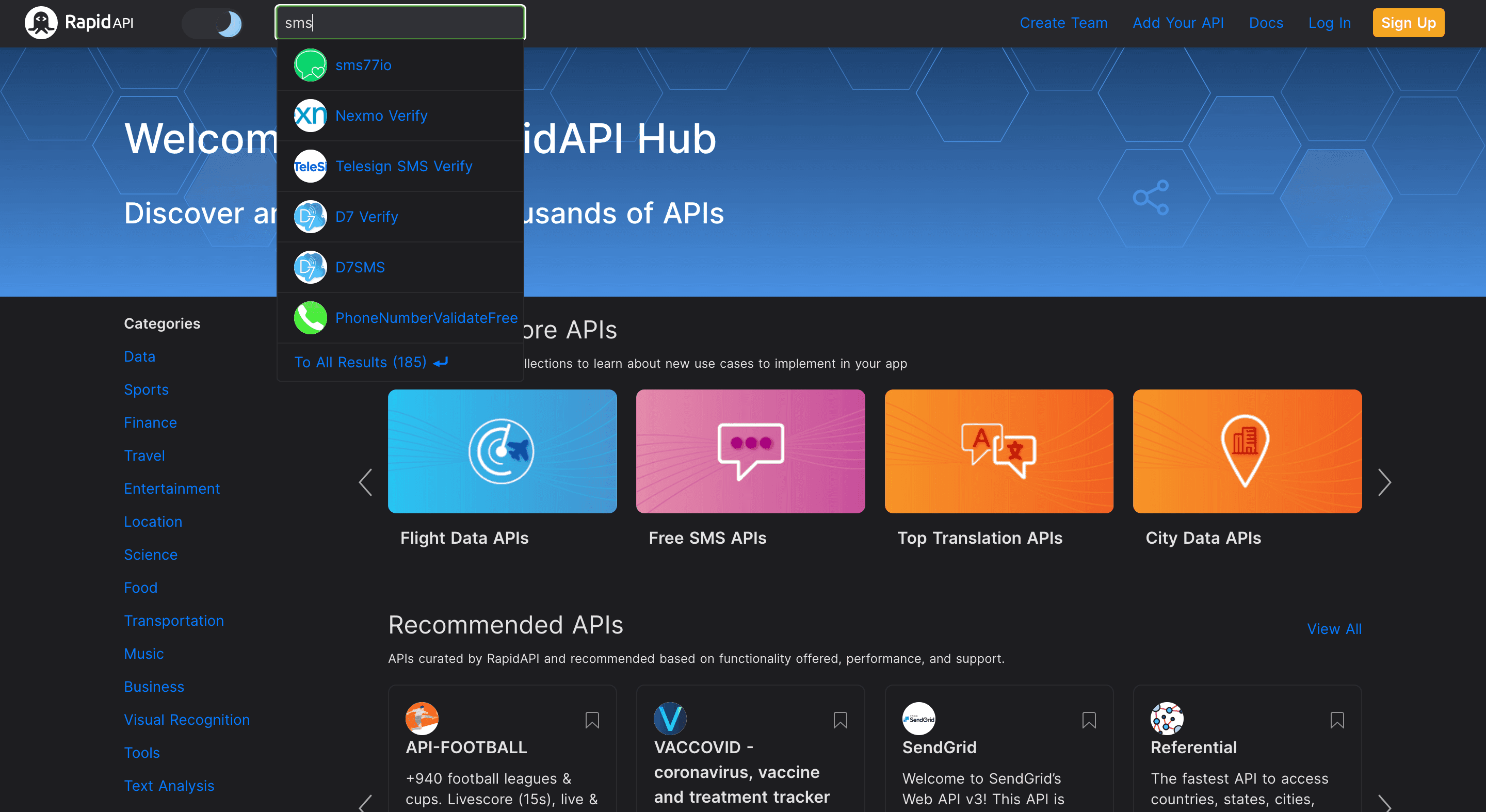Image resolution: width=1486 pixels, height=812 pixels.
Task: Show next collections with right chevron
Action: 1384,482
